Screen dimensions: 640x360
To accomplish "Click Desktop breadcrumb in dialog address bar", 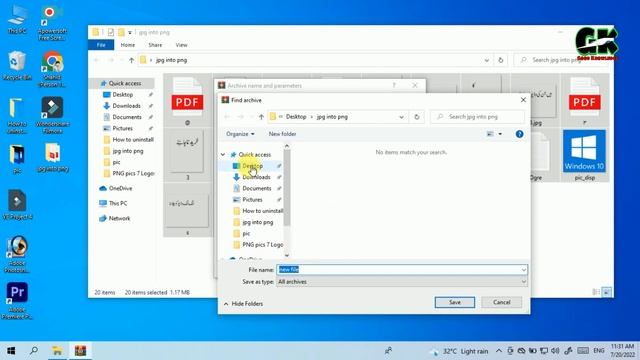I will pos(296,117).
